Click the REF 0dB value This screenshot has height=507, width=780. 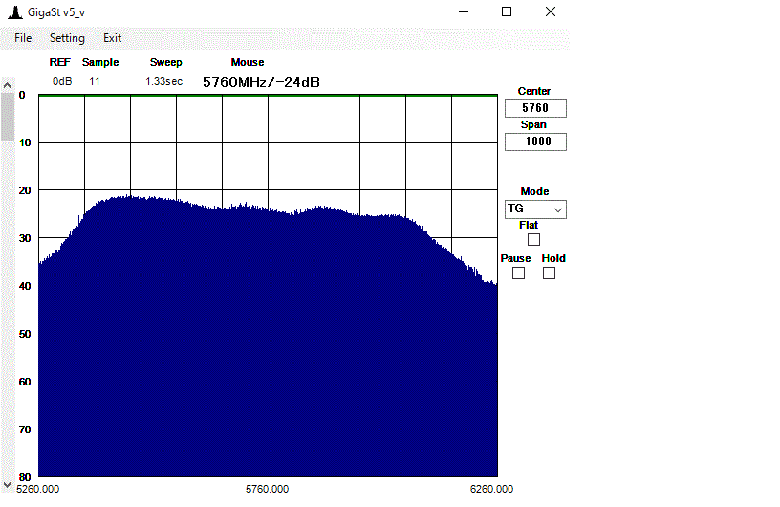click(62, 81)
